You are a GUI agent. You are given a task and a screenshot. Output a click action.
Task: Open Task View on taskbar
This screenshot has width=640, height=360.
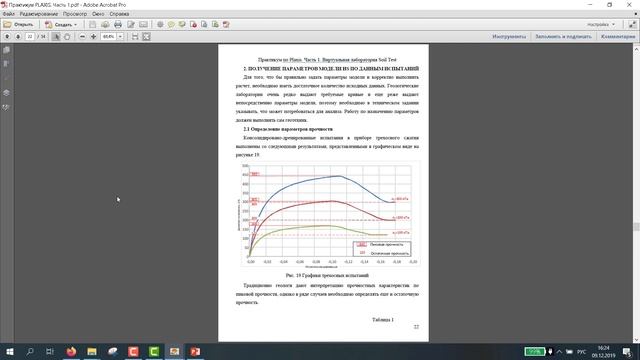coord(50,351)
